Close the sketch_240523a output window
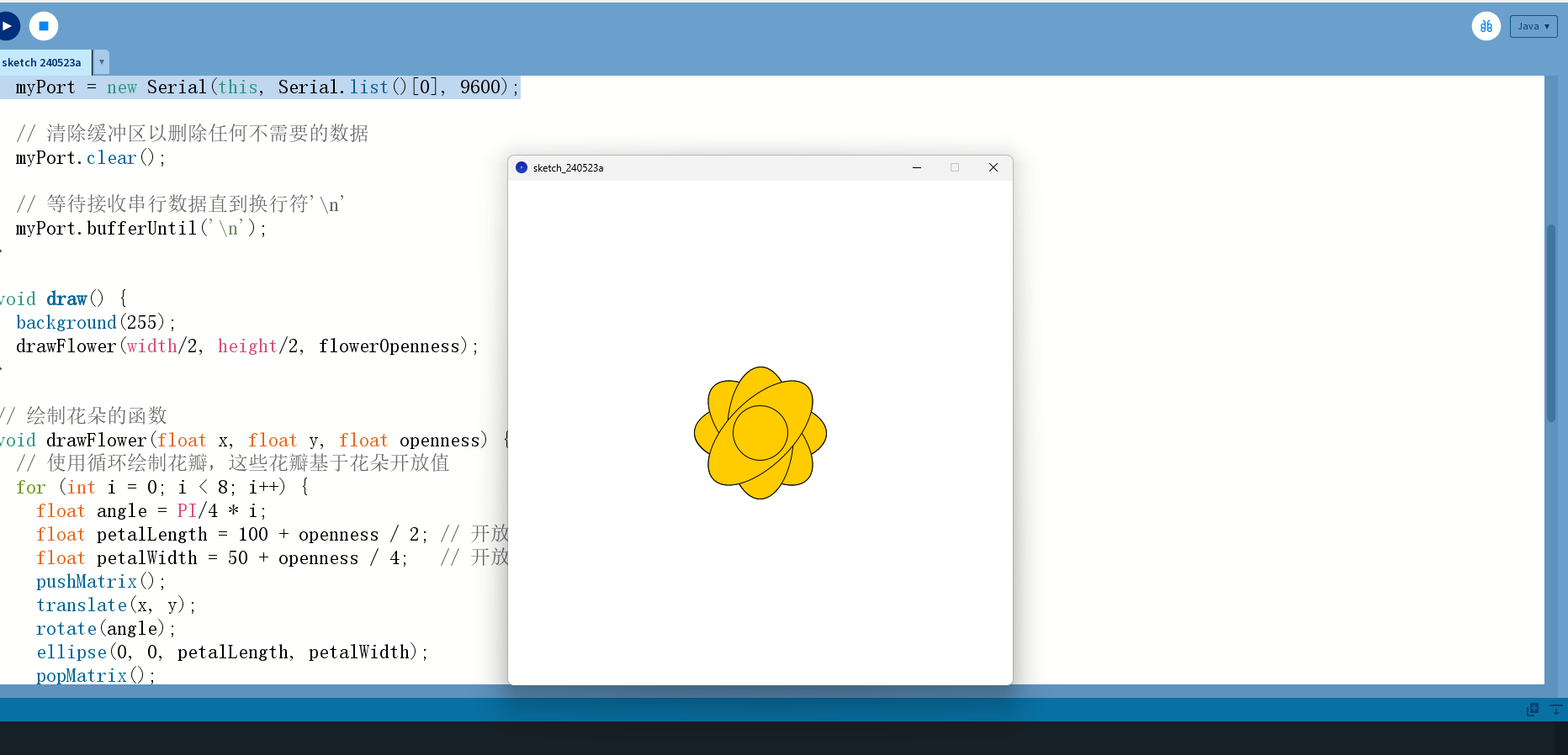The width and height of the screenshot is (1568, 755). 993,167
